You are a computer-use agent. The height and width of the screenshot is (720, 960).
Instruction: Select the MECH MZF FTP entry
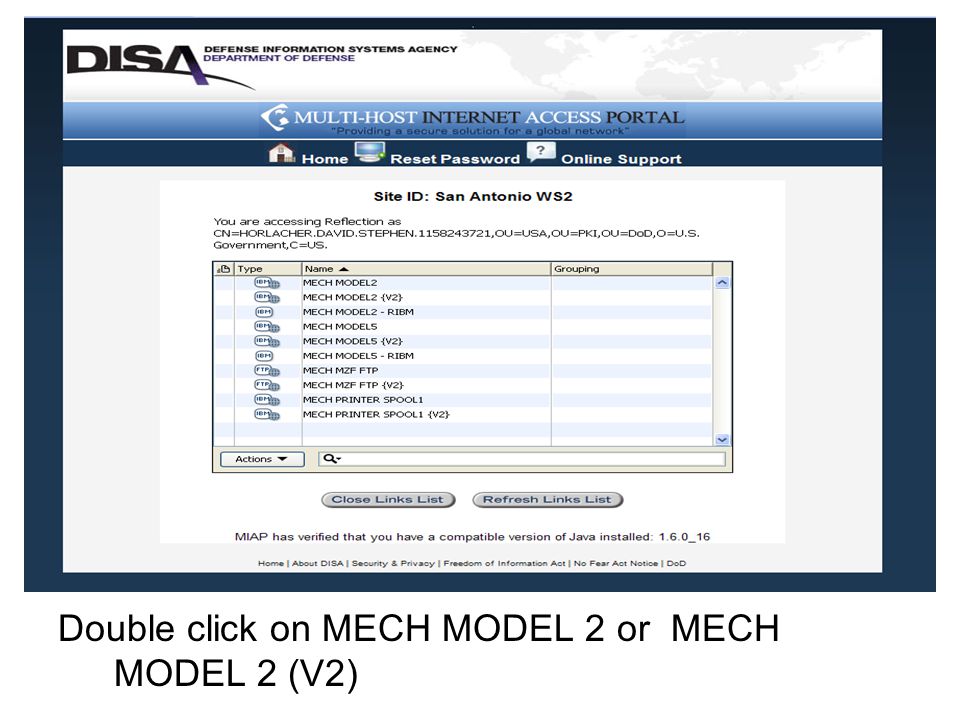(x=340, y=371)
